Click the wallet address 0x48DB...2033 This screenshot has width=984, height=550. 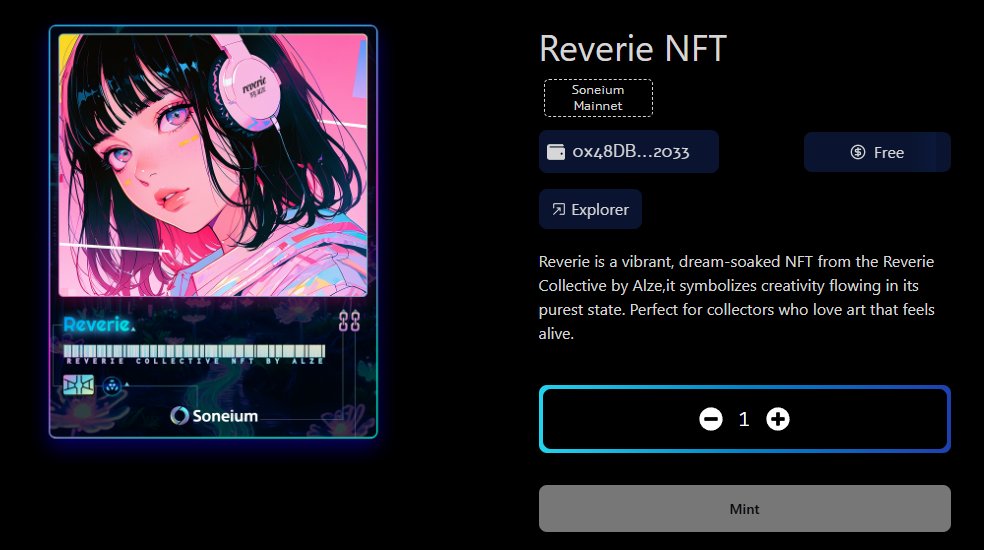pyautogui.click(x=628, y=151)
